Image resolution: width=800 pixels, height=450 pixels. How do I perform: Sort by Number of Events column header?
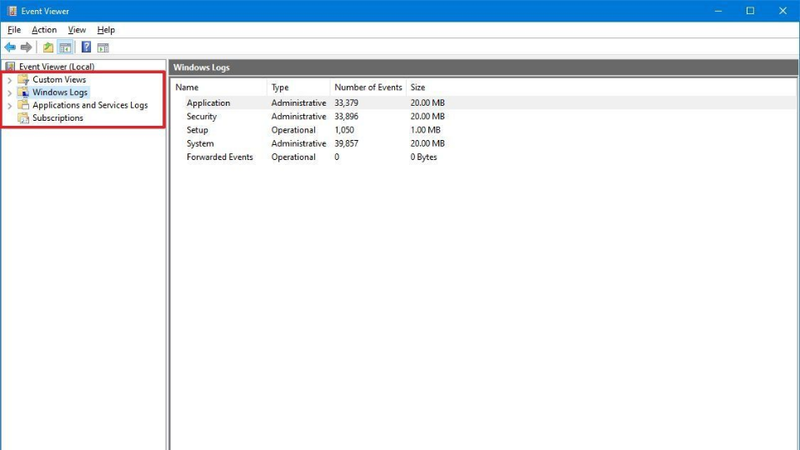[368, 87]
